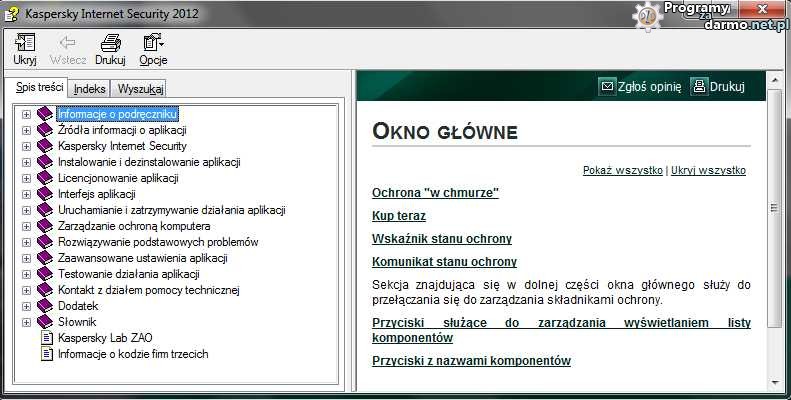
Task: Switch to the Indeks tab
Action: point(90,89)
